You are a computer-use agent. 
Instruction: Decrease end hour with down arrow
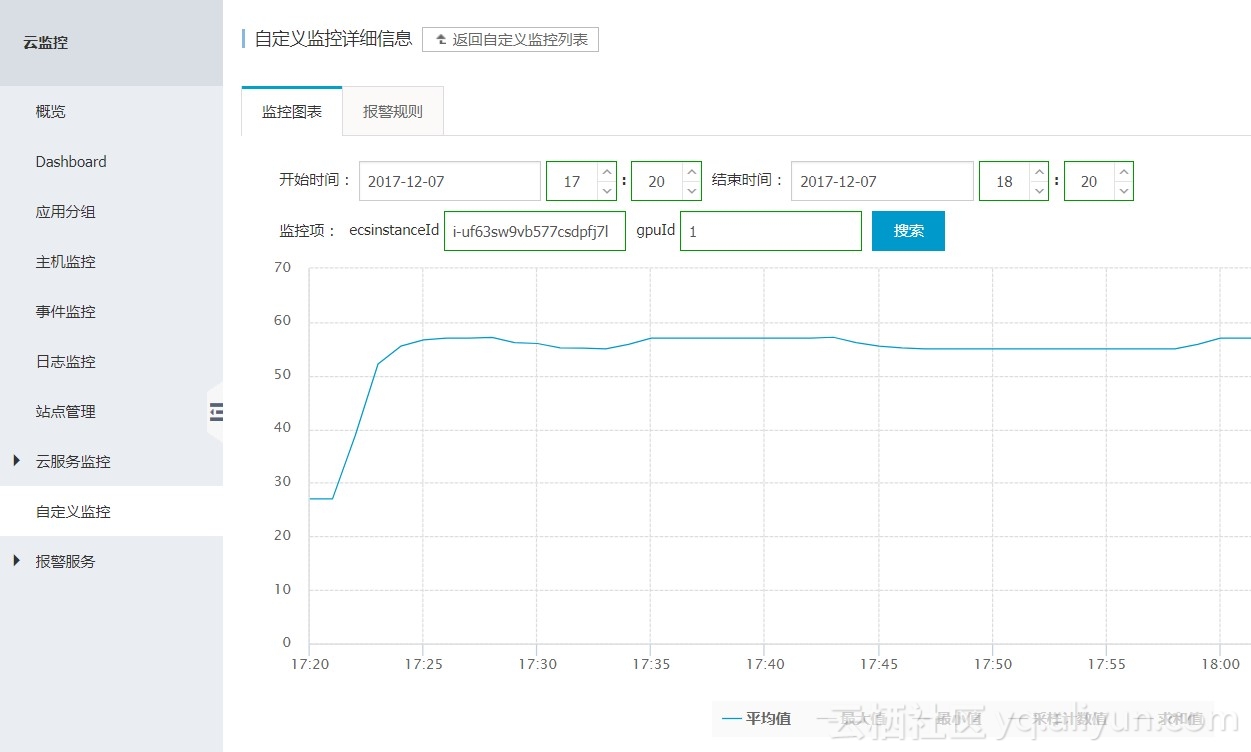pos(1039,191)
